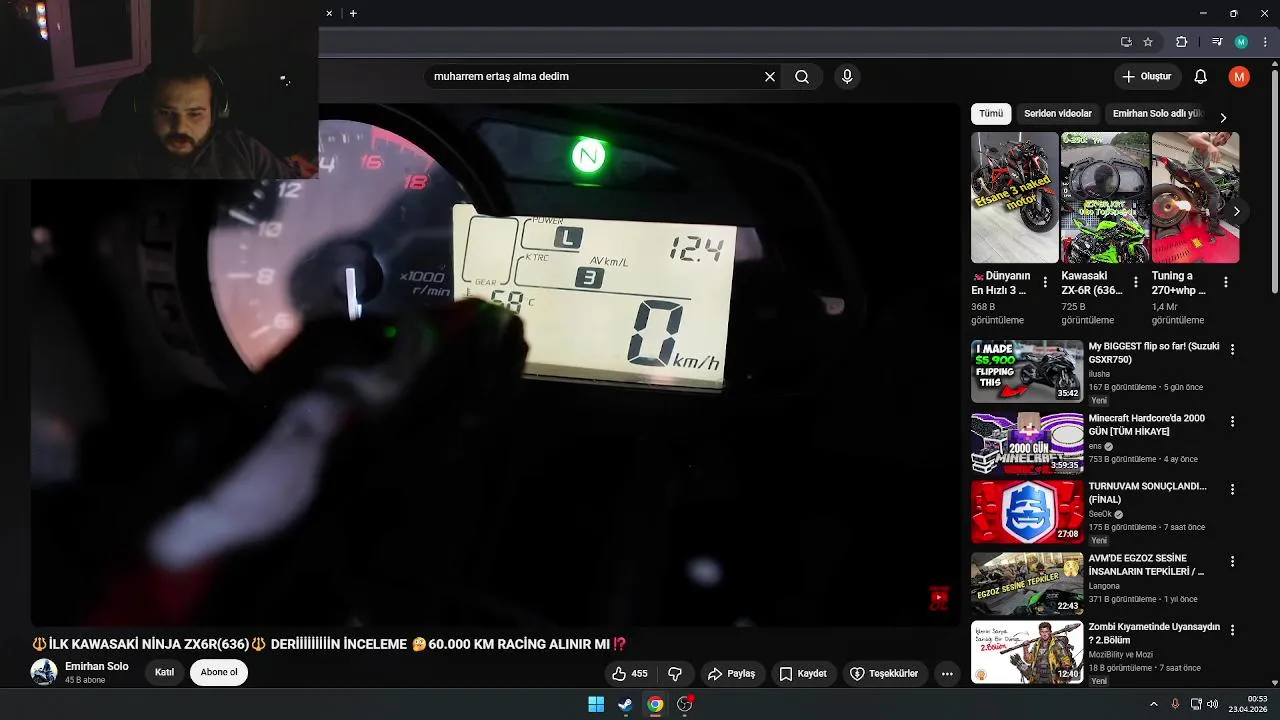Open options for Minecraft Hardcore video
This screenshot has height=720, width=1280.
coord(1232,422)
